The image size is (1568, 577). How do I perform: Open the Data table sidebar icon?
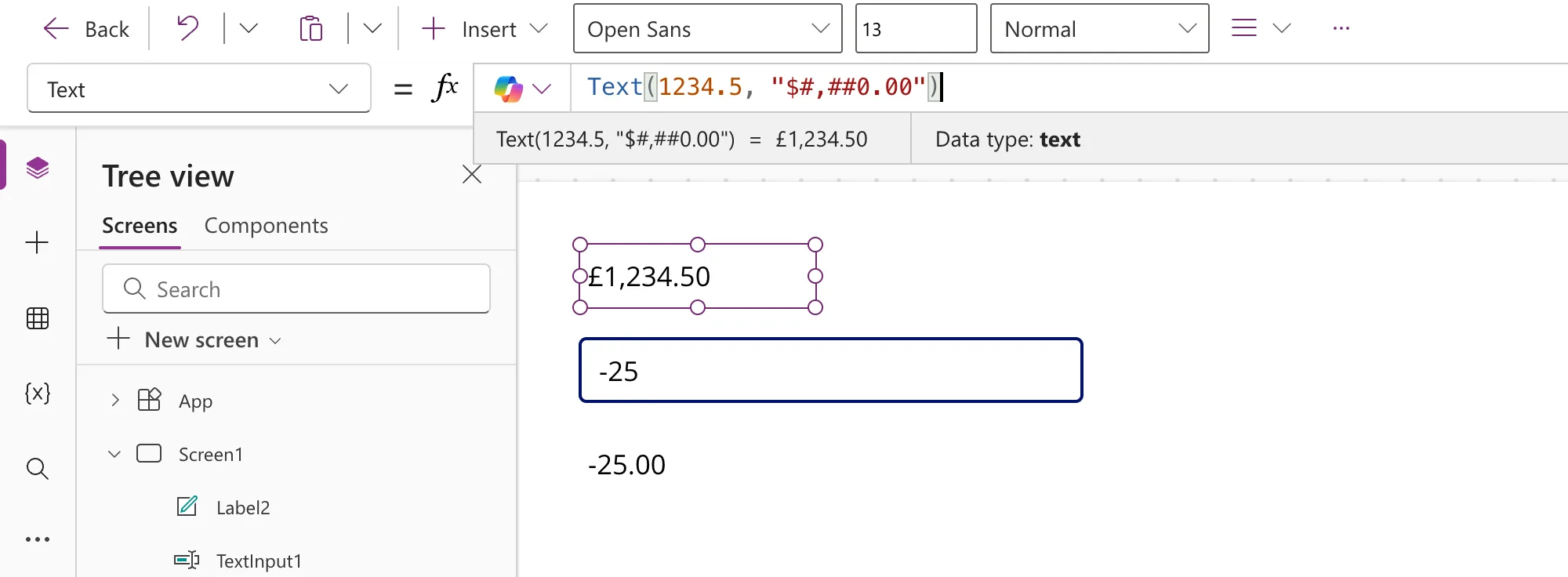38,318
